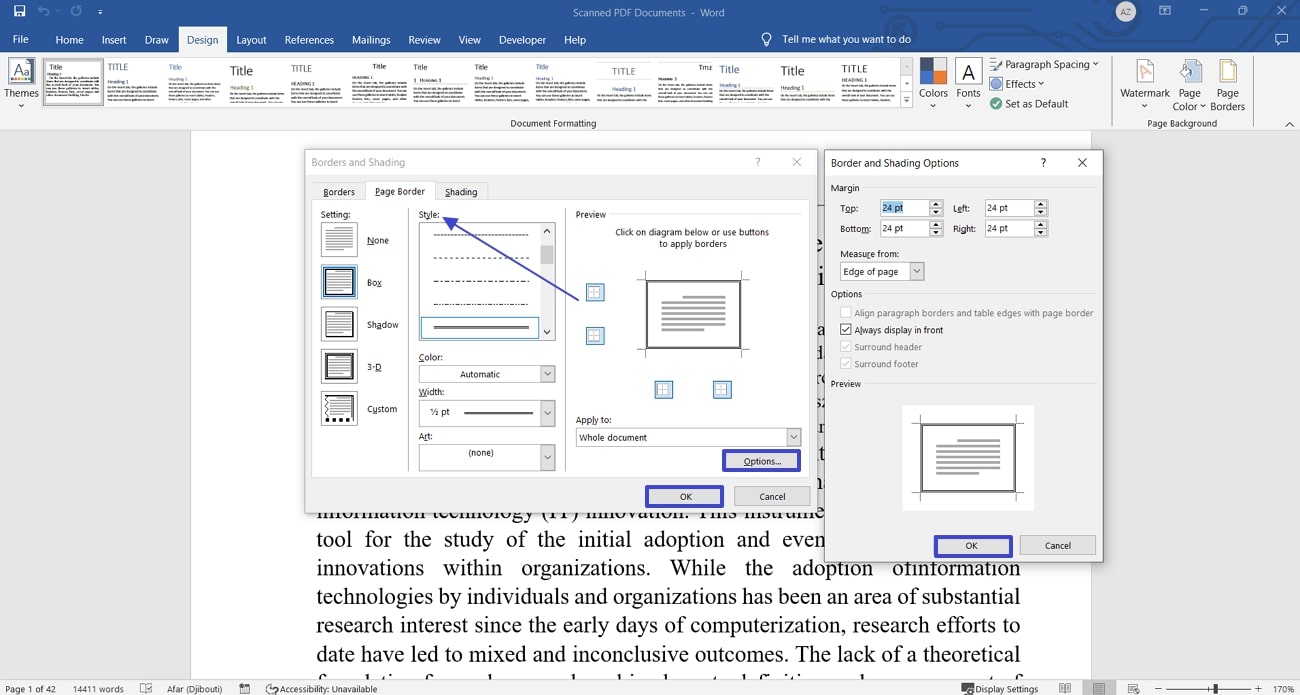Click the Options button
This screenshot has width=1300, height=695.
[x=761, y=460]
